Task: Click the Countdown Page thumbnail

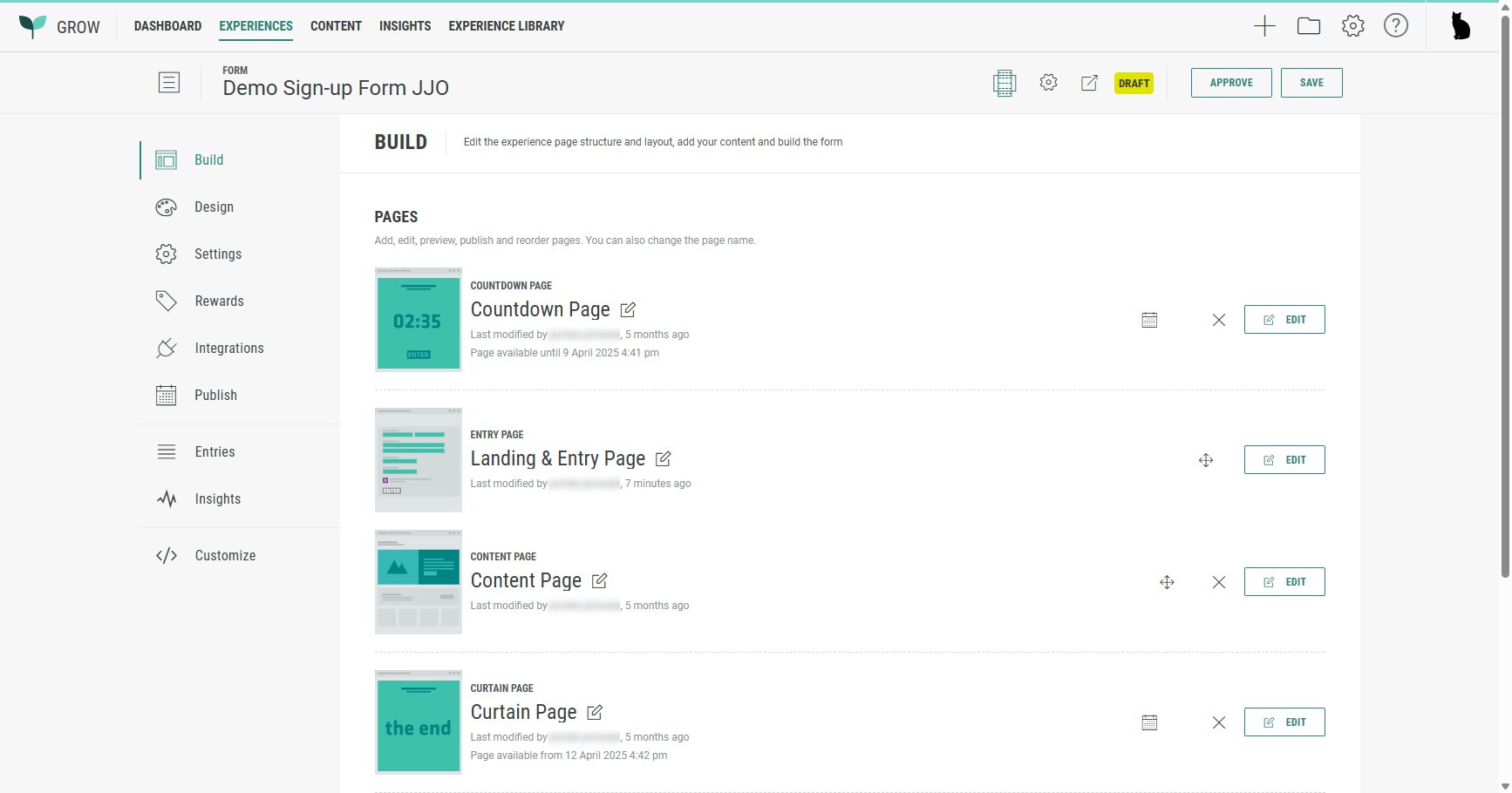Action: [418, 320]
